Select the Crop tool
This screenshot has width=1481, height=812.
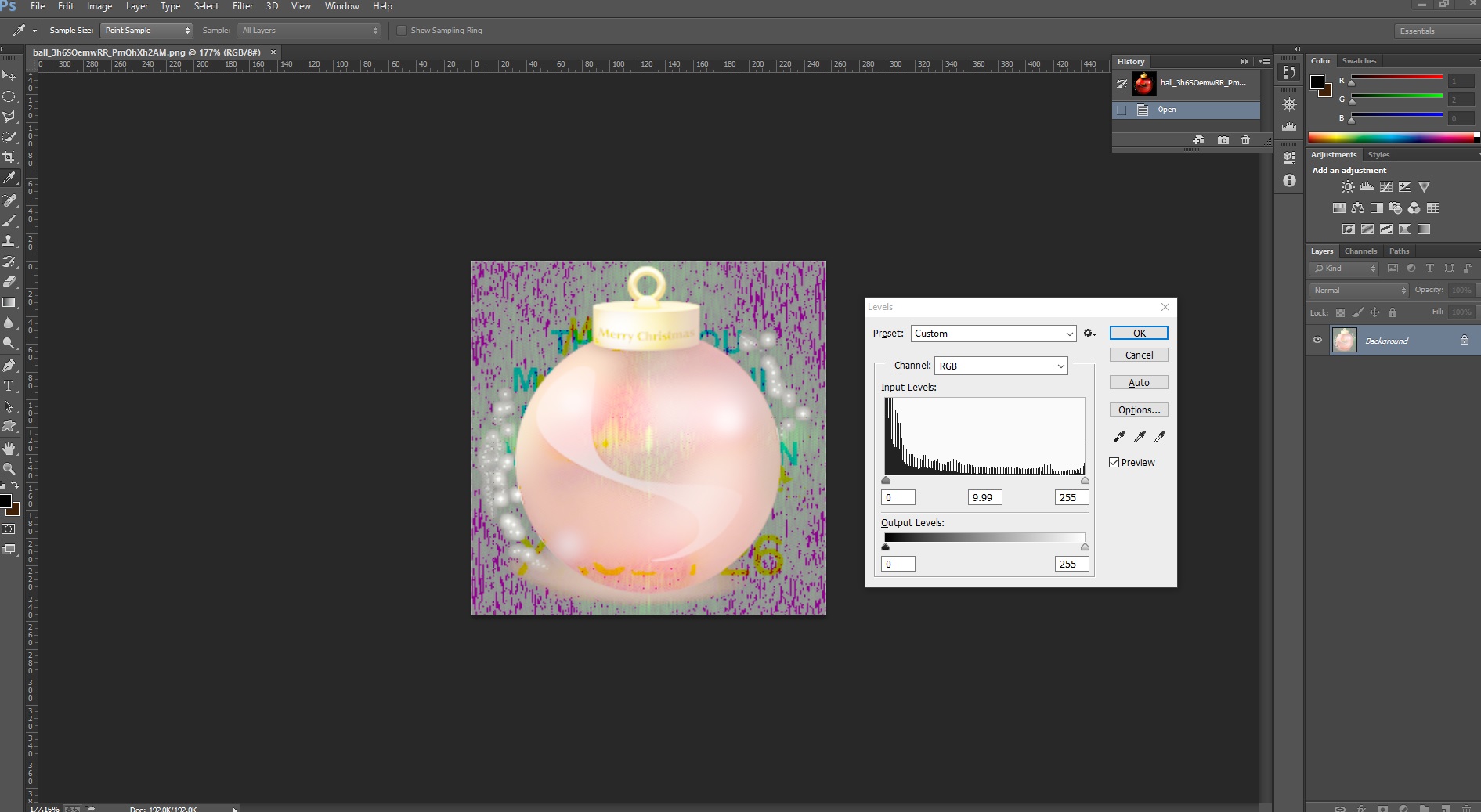pos(9,157)
